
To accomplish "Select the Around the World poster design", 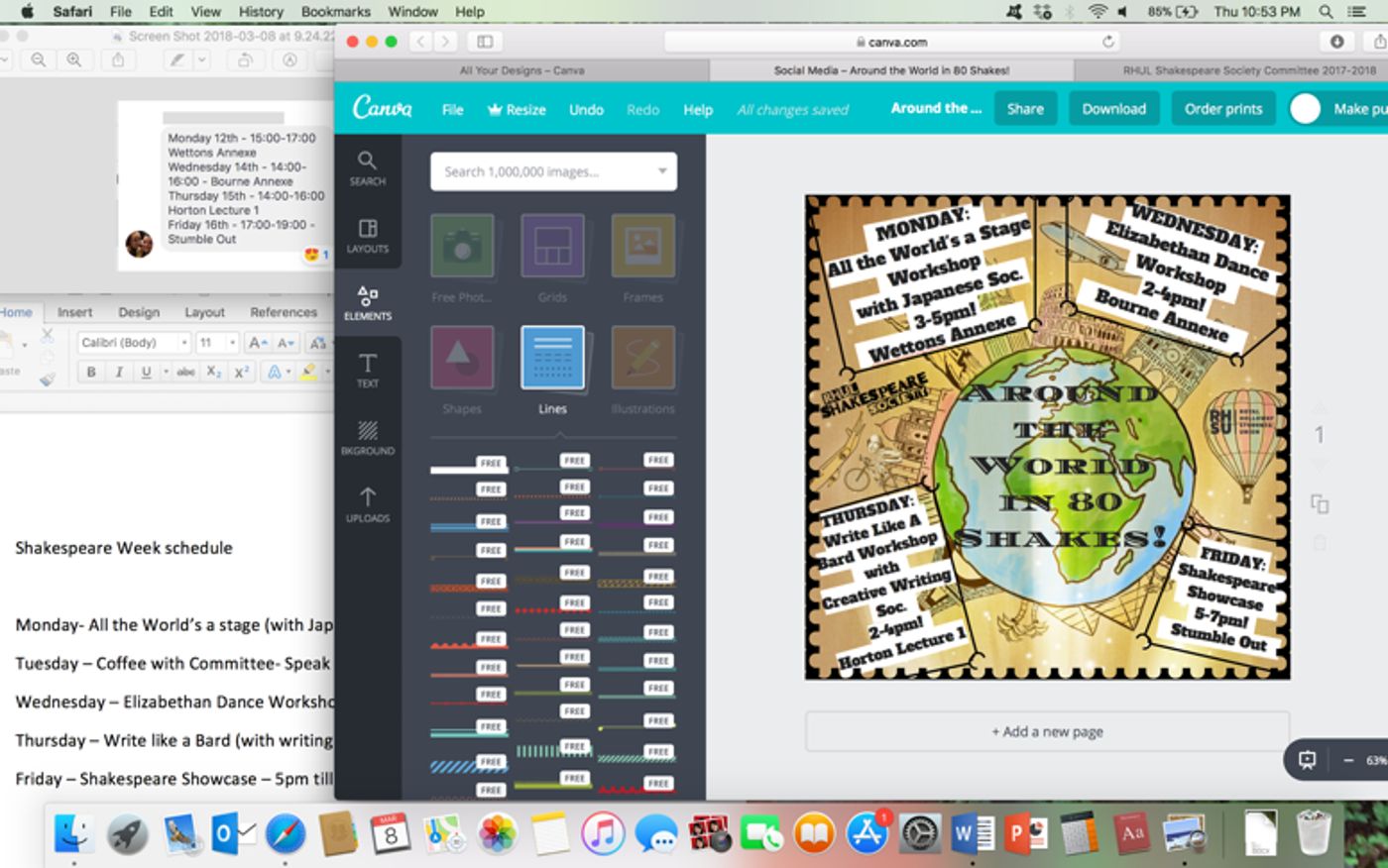I will coord(1047,437).
